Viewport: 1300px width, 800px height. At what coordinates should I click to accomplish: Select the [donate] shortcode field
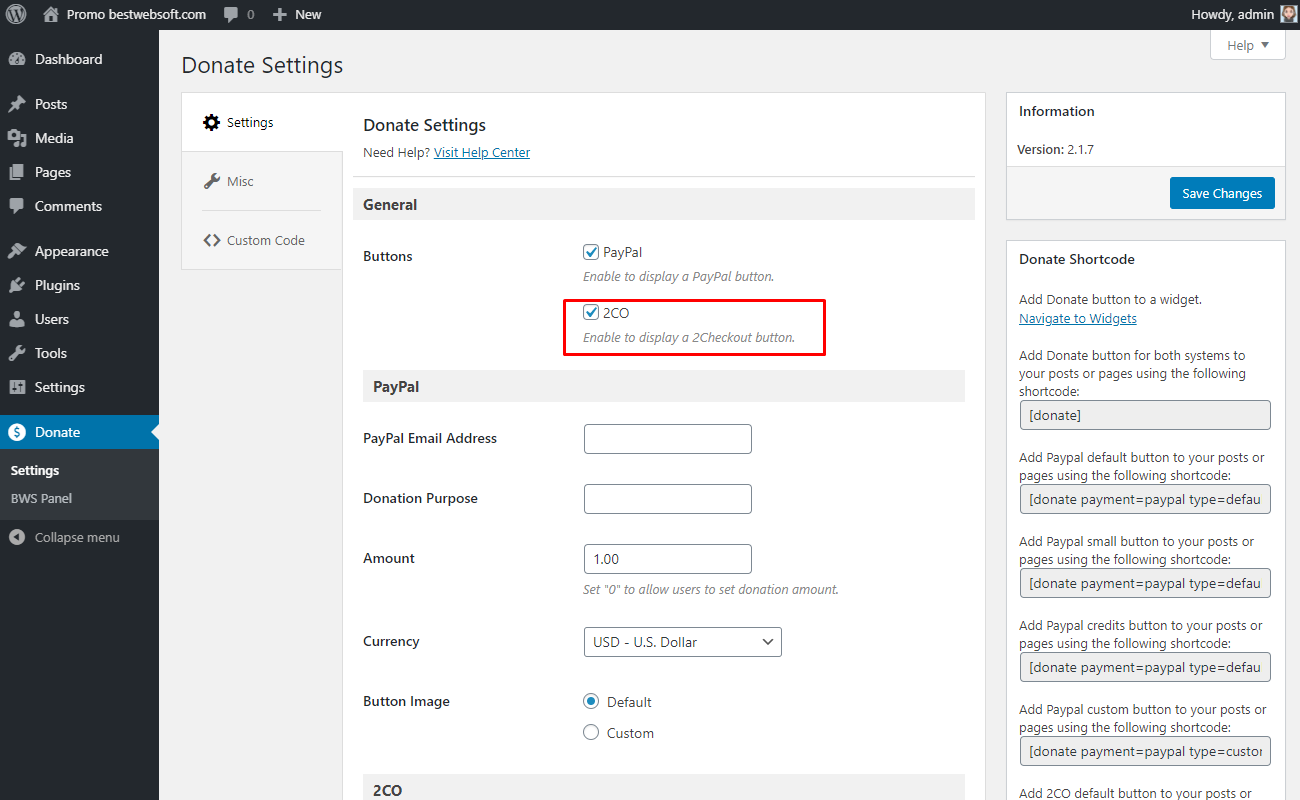(x=1145, y=415)
